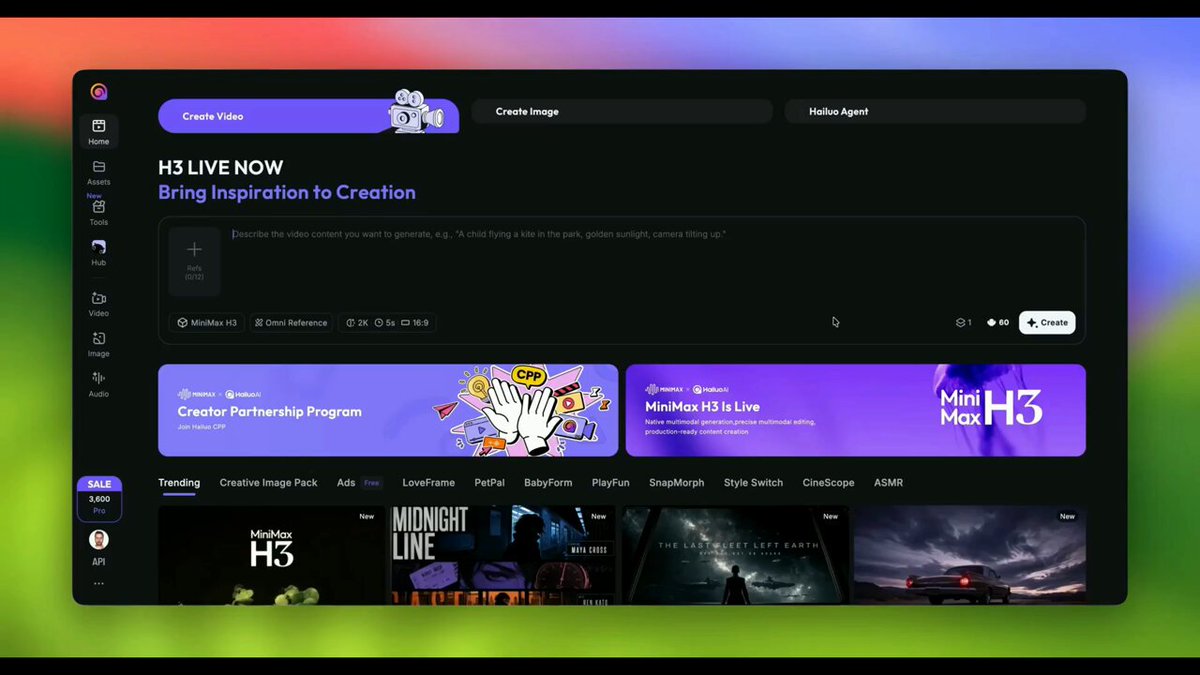The height and width of the screenshot is (675, 1200).
Task: Select the CineScope tab
Action: (828, 483)
